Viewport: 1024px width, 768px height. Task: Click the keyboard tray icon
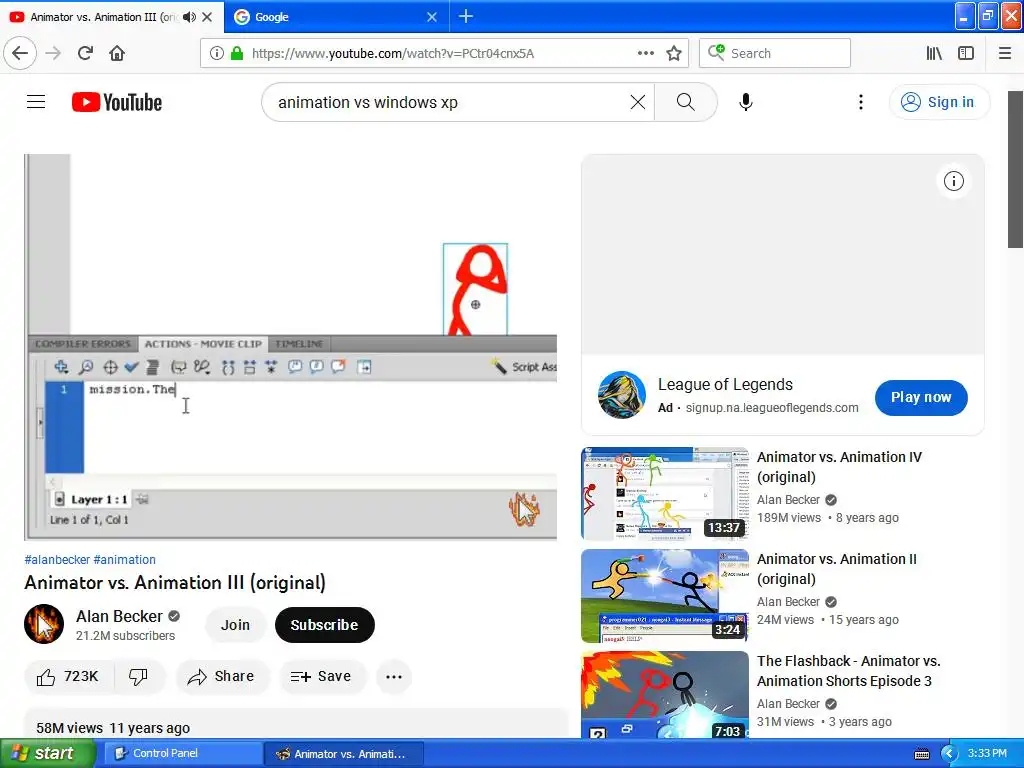tap(921, 754)
